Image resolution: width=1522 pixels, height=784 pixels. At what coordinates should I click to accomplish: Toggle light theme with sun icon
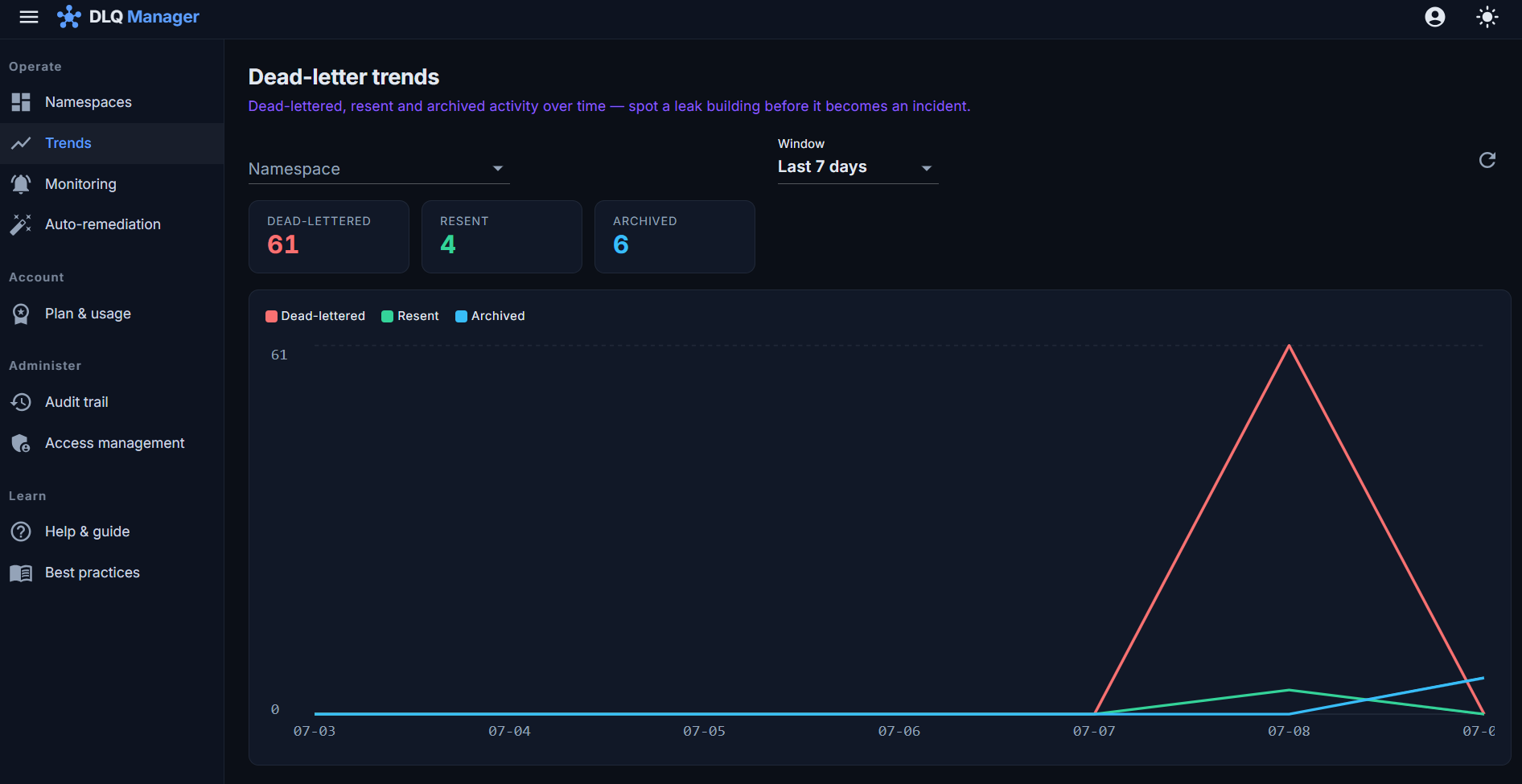tap(1487, 17)
